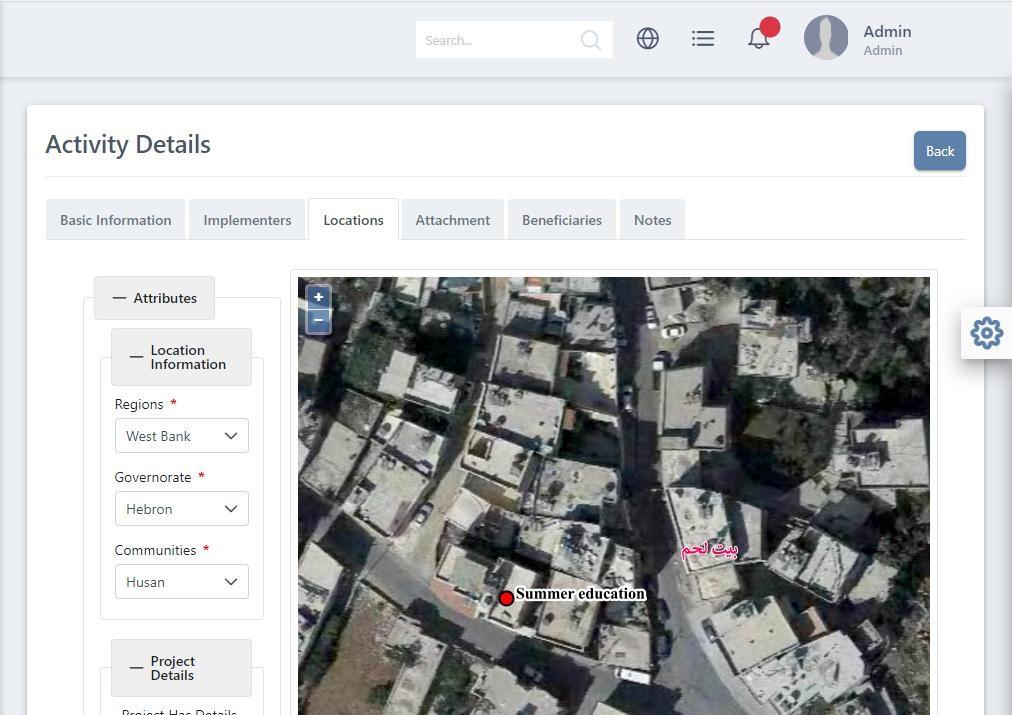Collapse the Project Details section
The height and width of the screenshot is (715, 1012).
[181, 668]
